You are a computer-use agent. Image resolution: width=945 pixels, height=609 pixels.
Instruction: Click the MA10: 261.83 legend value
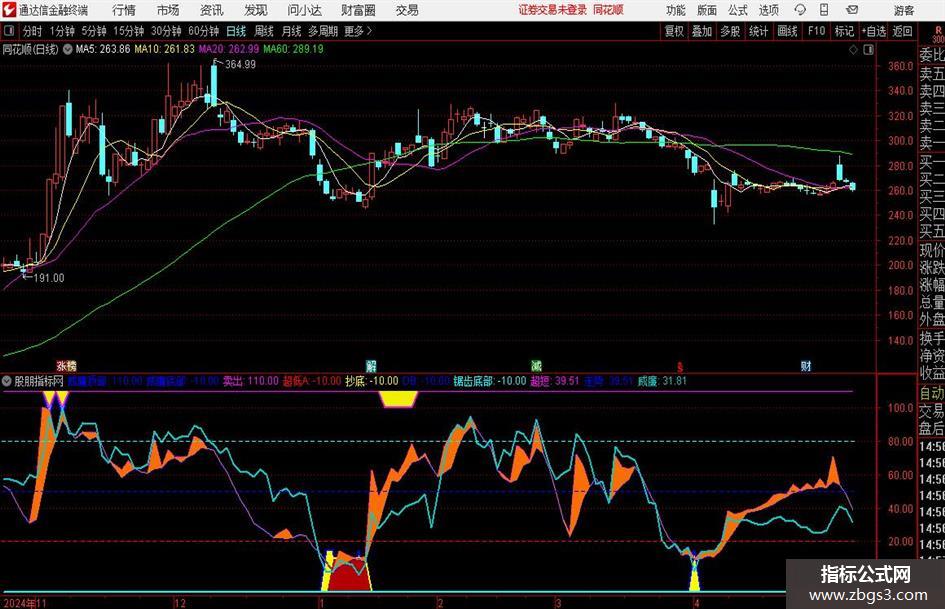[x=165, y=49]
